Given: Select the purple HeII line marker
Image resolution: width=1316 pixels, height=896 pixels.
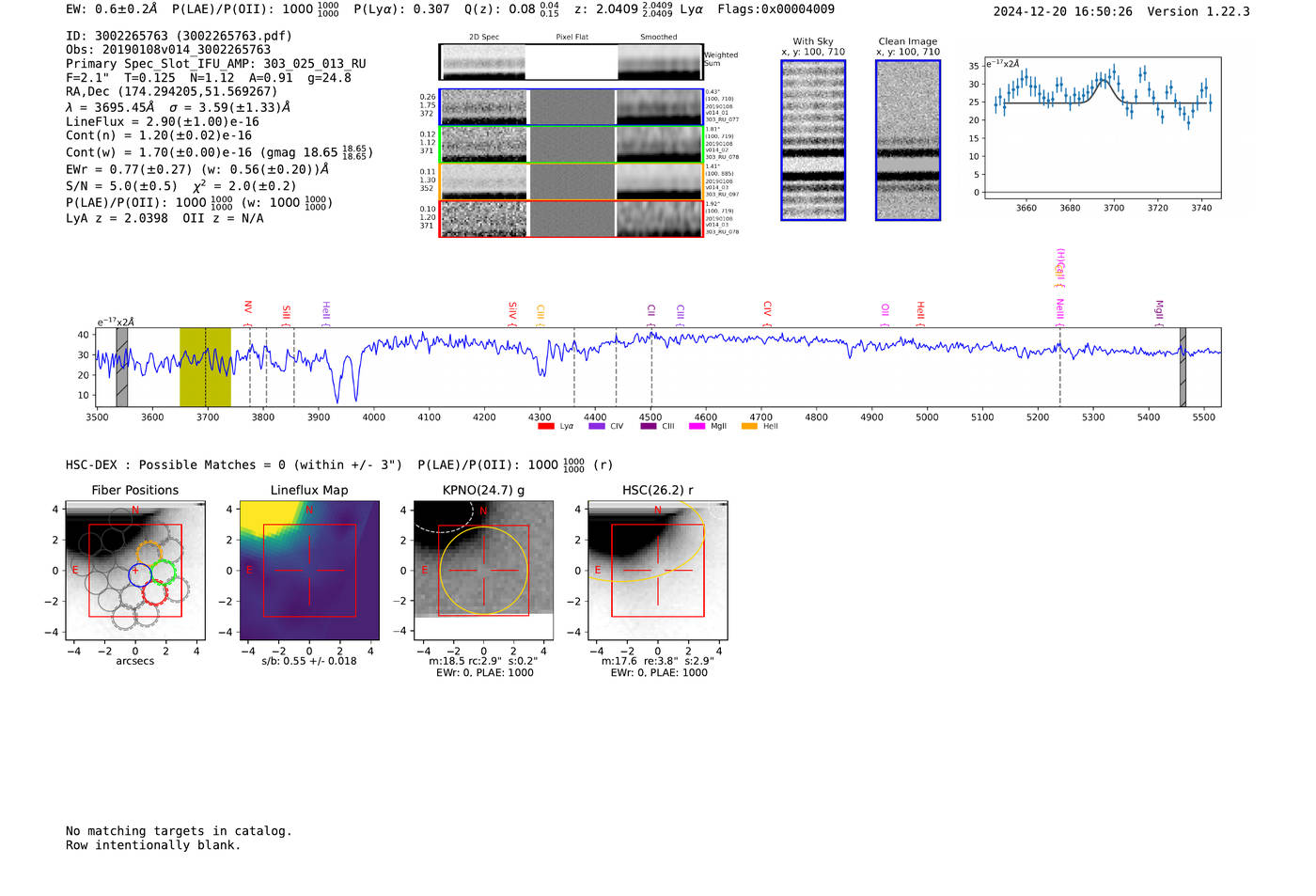Looking at the screenshot, I should (326, 314).
